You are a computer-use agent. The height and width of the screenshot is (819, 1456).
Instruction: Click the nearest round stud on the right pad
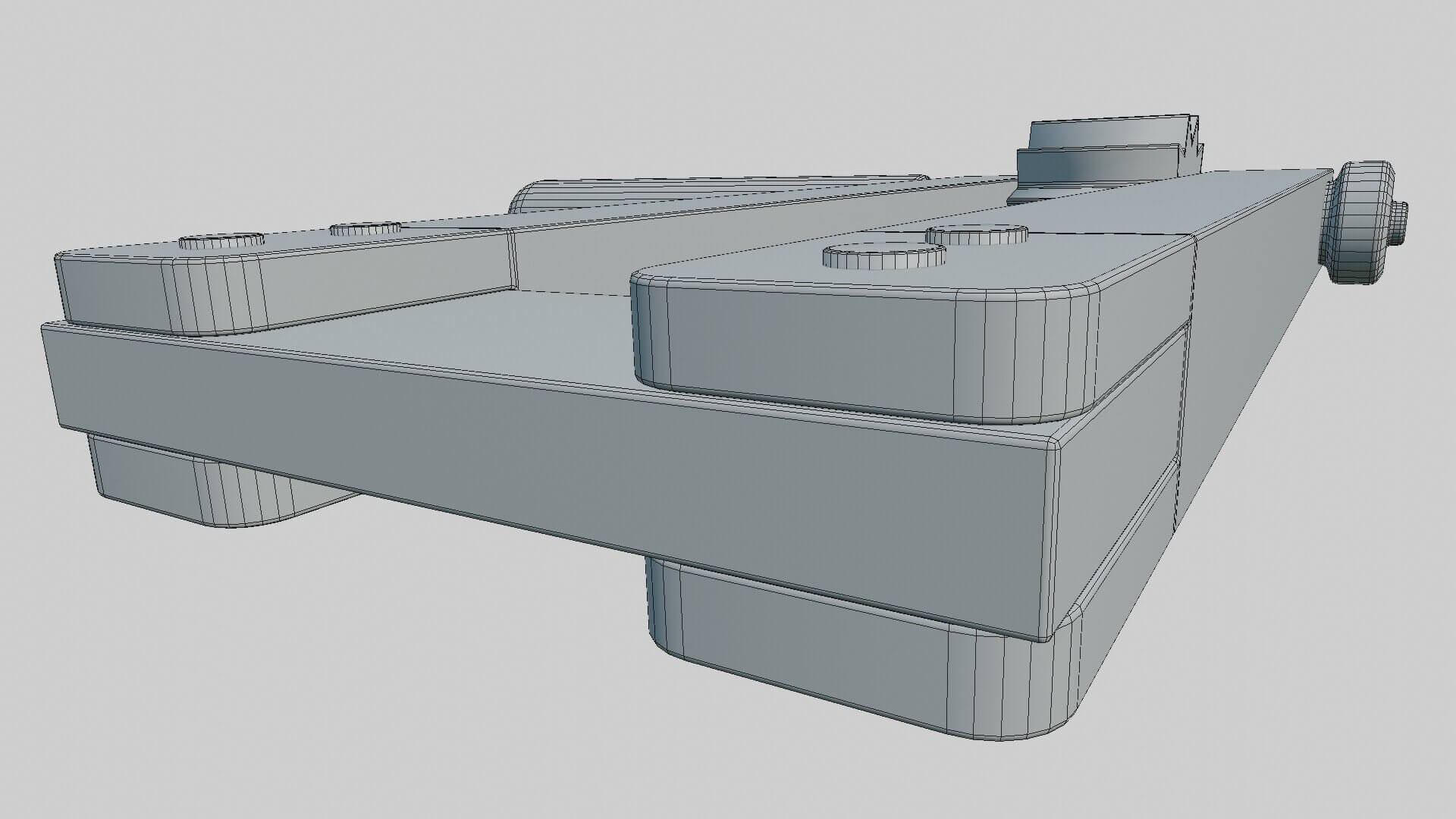884,256
